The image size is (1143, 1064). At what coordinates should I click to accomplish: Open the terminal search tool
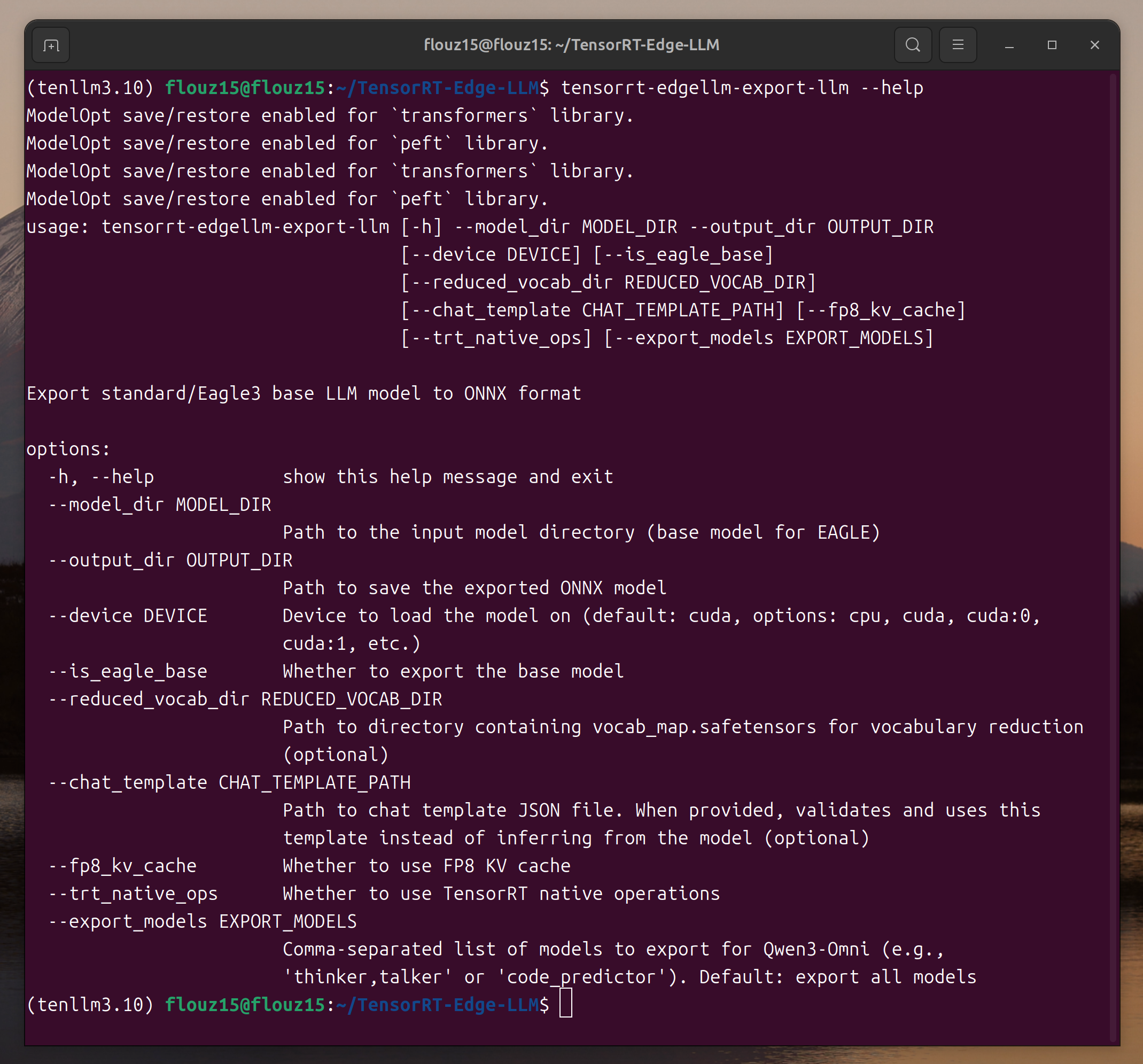(913, 45)
